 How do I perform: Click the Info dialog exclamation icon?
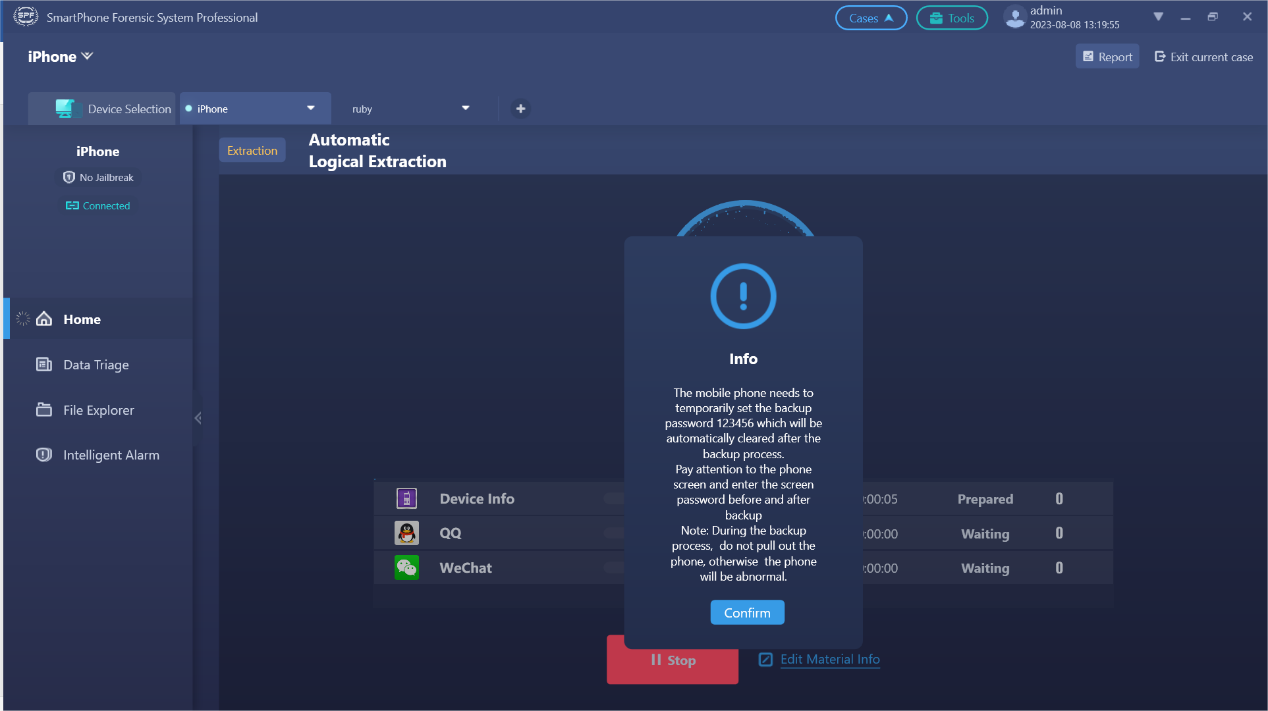click(x=743, y=295)
